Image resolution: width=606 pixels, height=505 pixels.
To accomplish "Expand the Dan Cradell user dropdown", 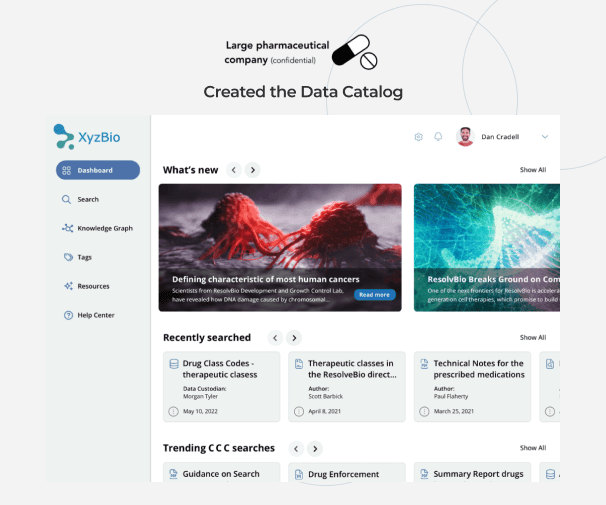I will [x=545, y=137].
